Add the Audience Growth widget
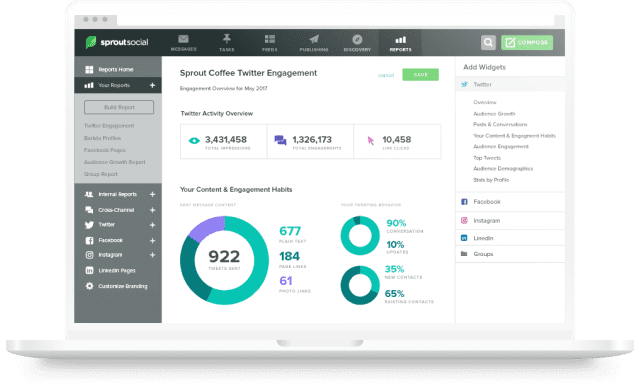 [x=494, y=114]
